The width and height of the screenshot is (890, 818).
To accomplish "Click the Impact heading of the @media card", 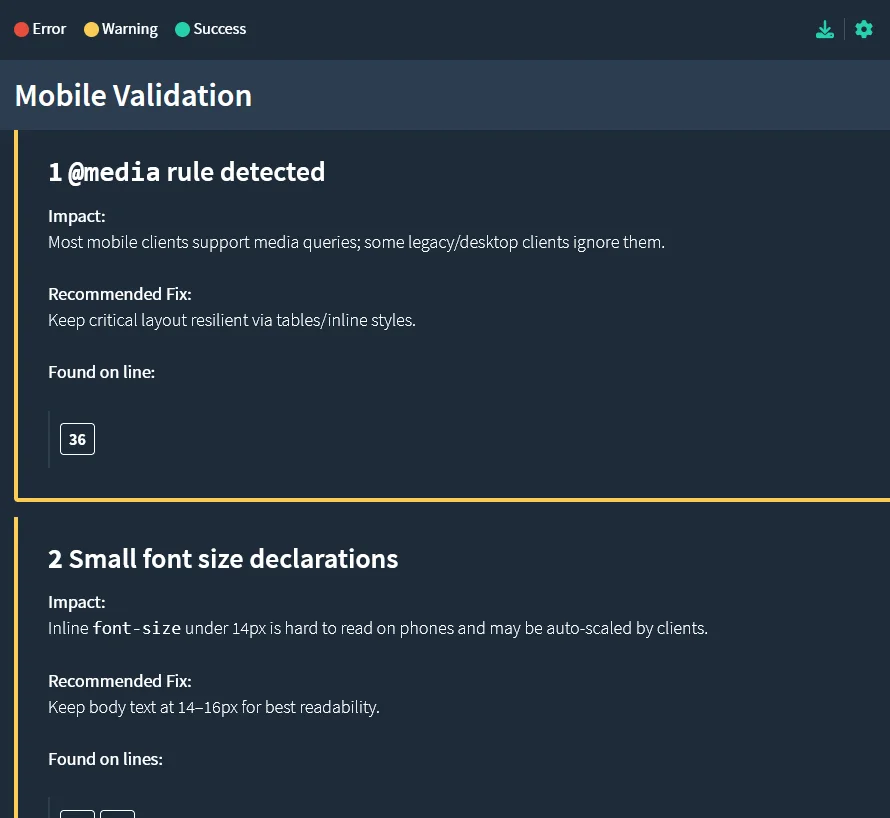I will (x=76, y=216).
